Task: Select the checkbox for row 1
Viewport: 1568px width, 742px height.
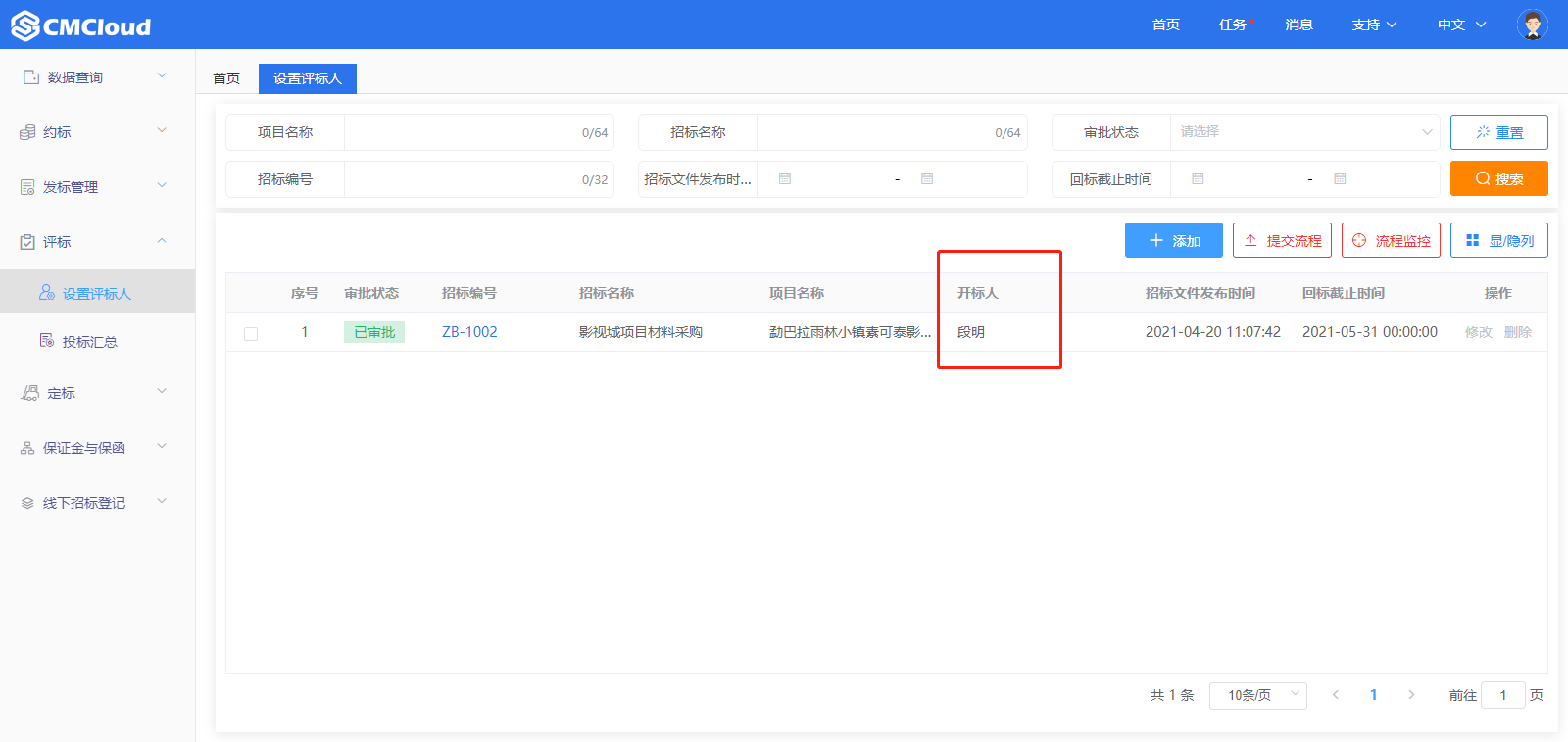Action: tap(251, 333)
